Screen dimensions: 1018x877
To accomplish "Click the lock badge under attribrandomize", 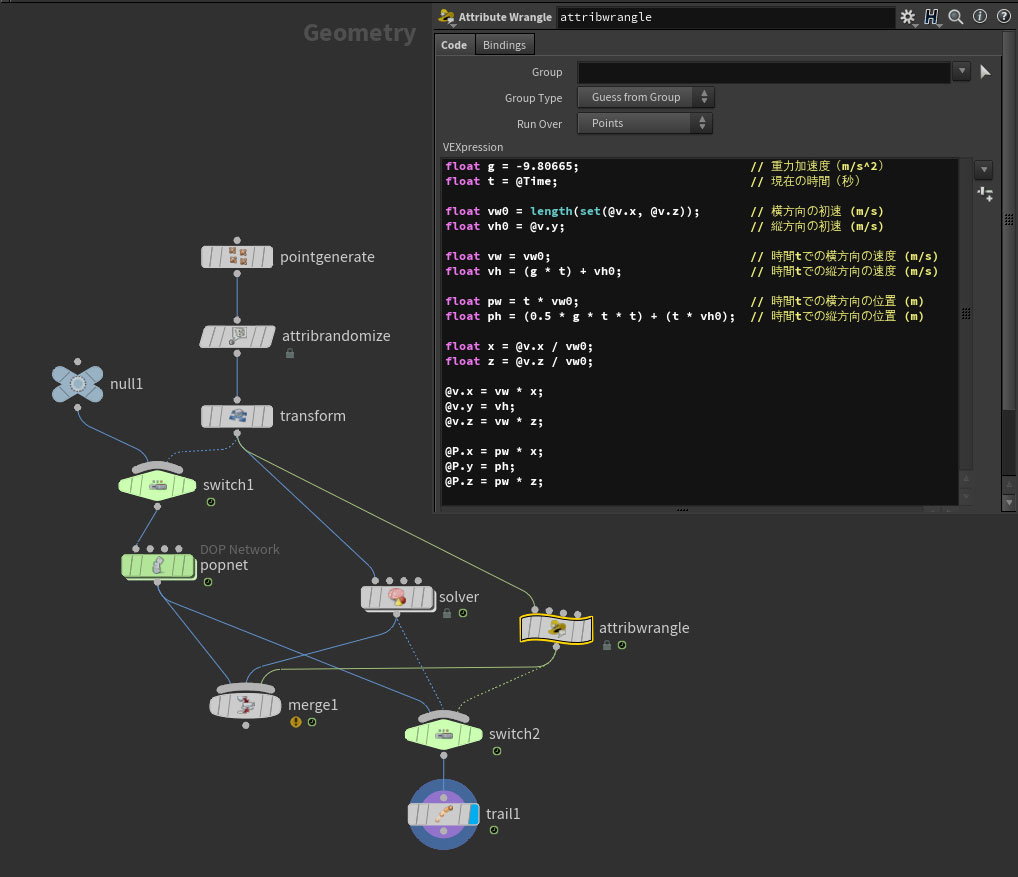I will point(290,353).
